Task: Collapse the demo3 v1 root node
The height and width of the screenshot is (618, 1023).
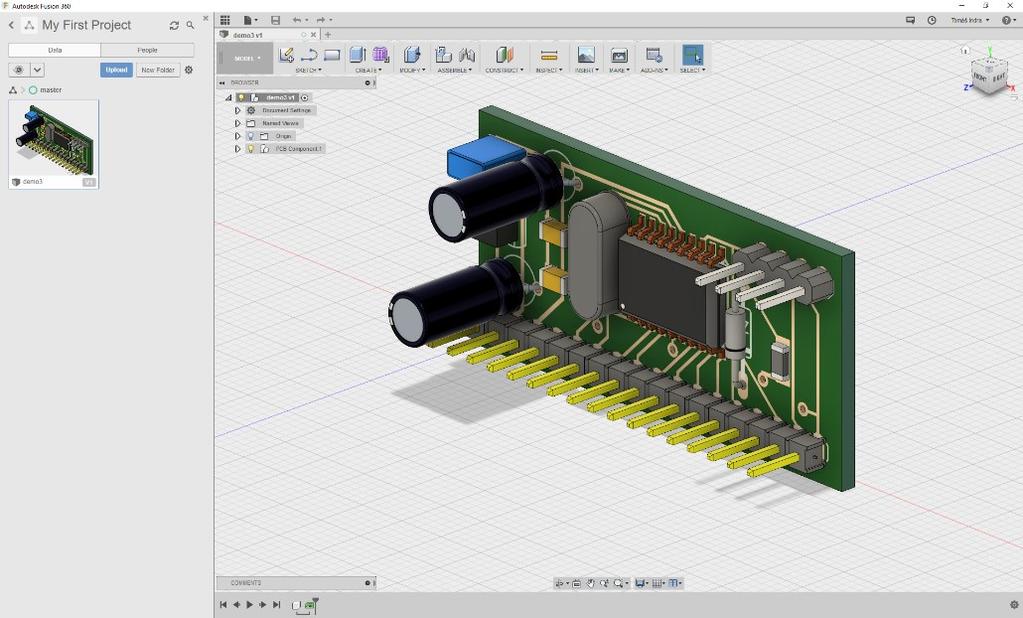Action: pos(228,98)
